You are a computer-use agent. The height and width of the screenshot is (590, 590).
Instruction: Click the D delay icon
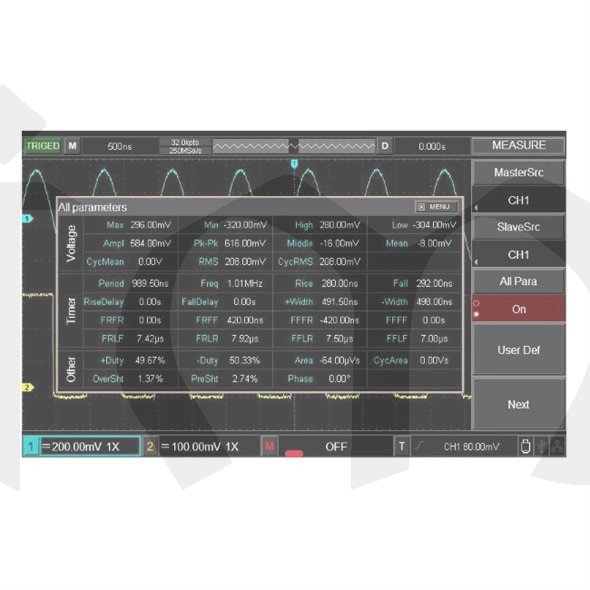385,146
